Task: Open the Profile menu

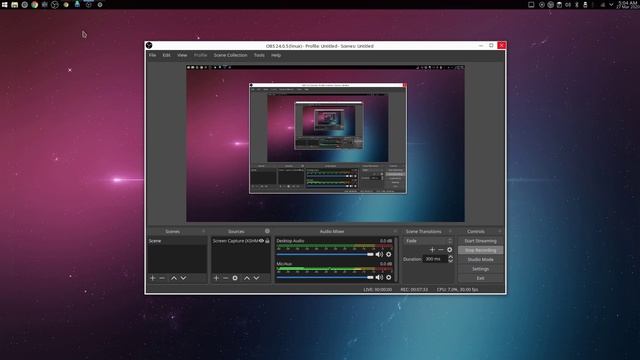Action: (200, 55)
